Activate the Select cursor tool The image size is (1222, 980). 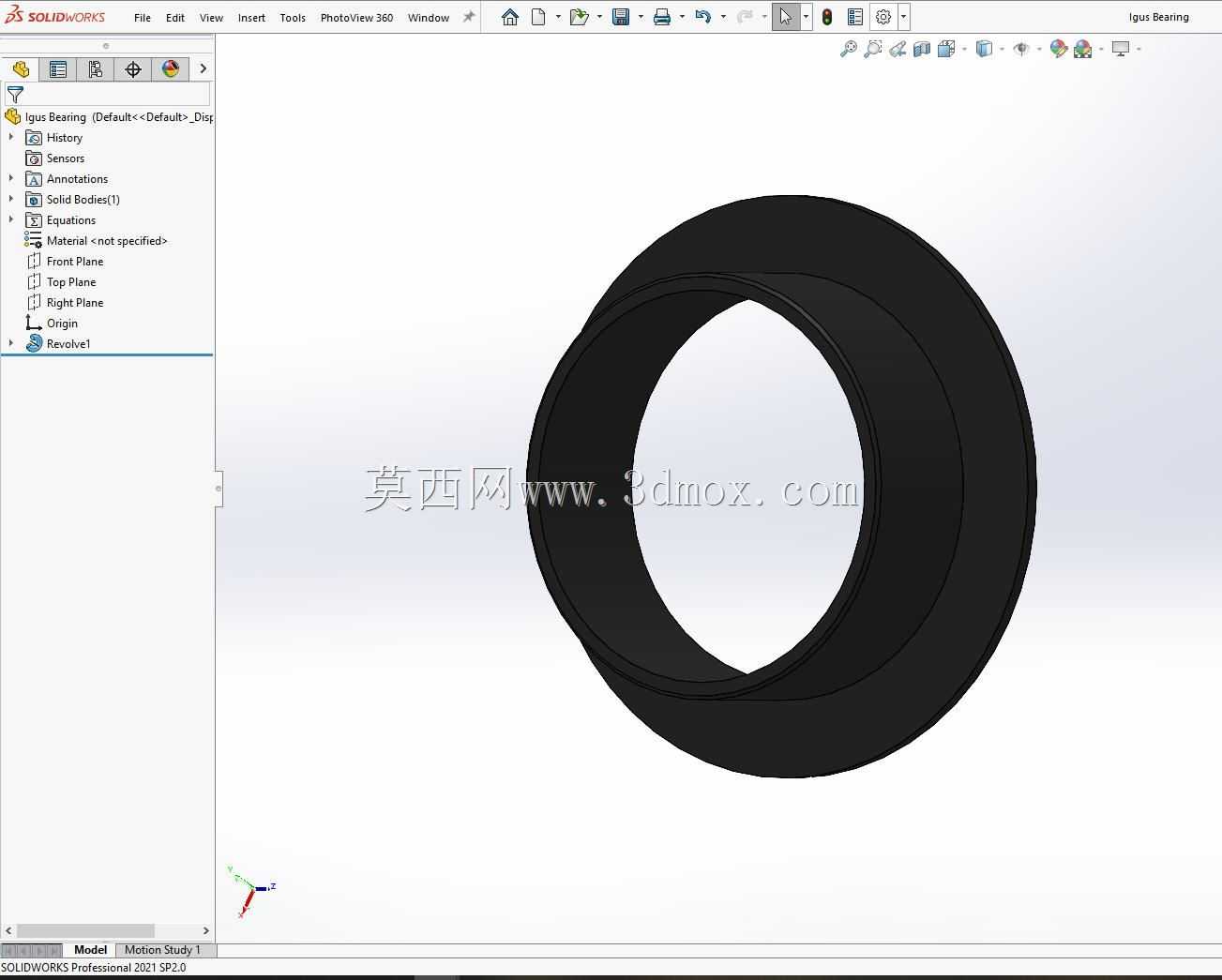786,17
